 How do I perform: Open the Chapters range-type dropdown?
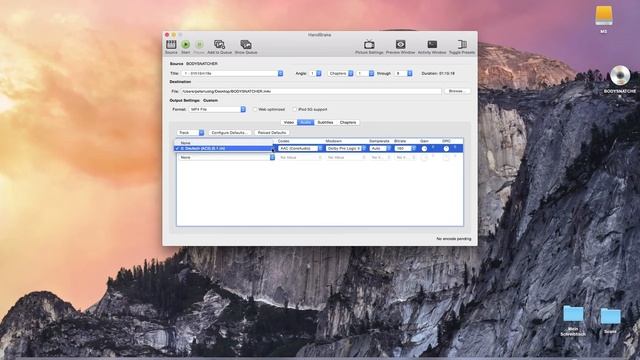pos(341,73)
